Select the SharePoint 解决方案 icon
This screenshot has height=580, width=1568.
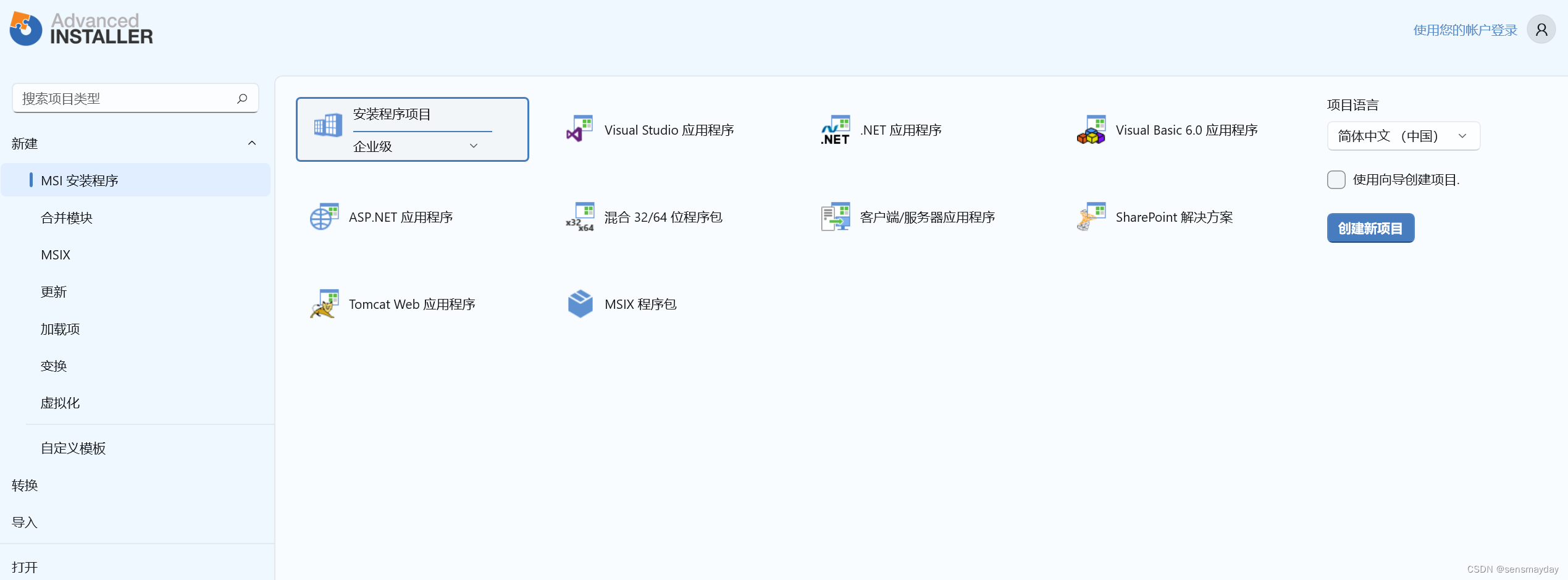pyautogui.click(x=1091, y=217)
